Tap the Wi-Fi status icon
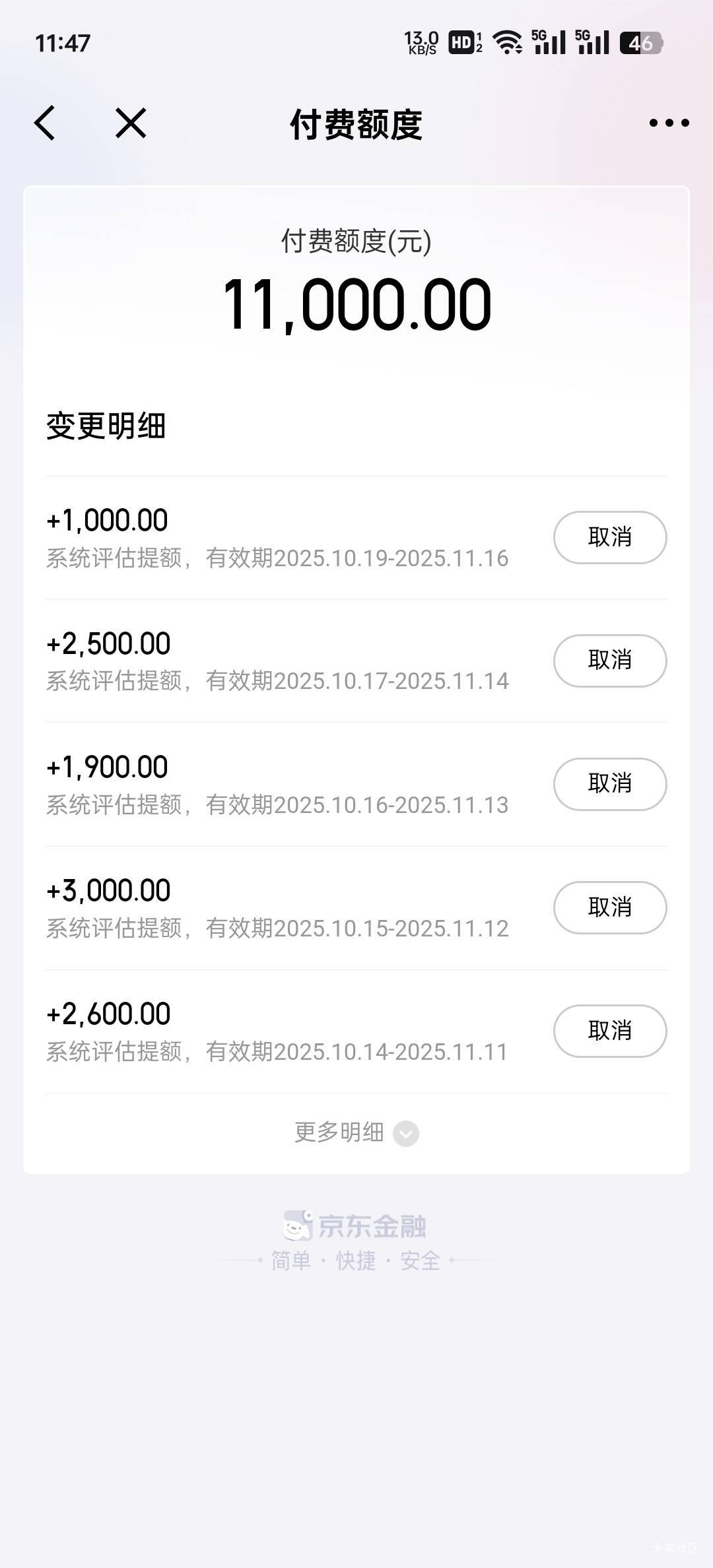This screenshot has width=713, height=1568. (x=508, y=43)
